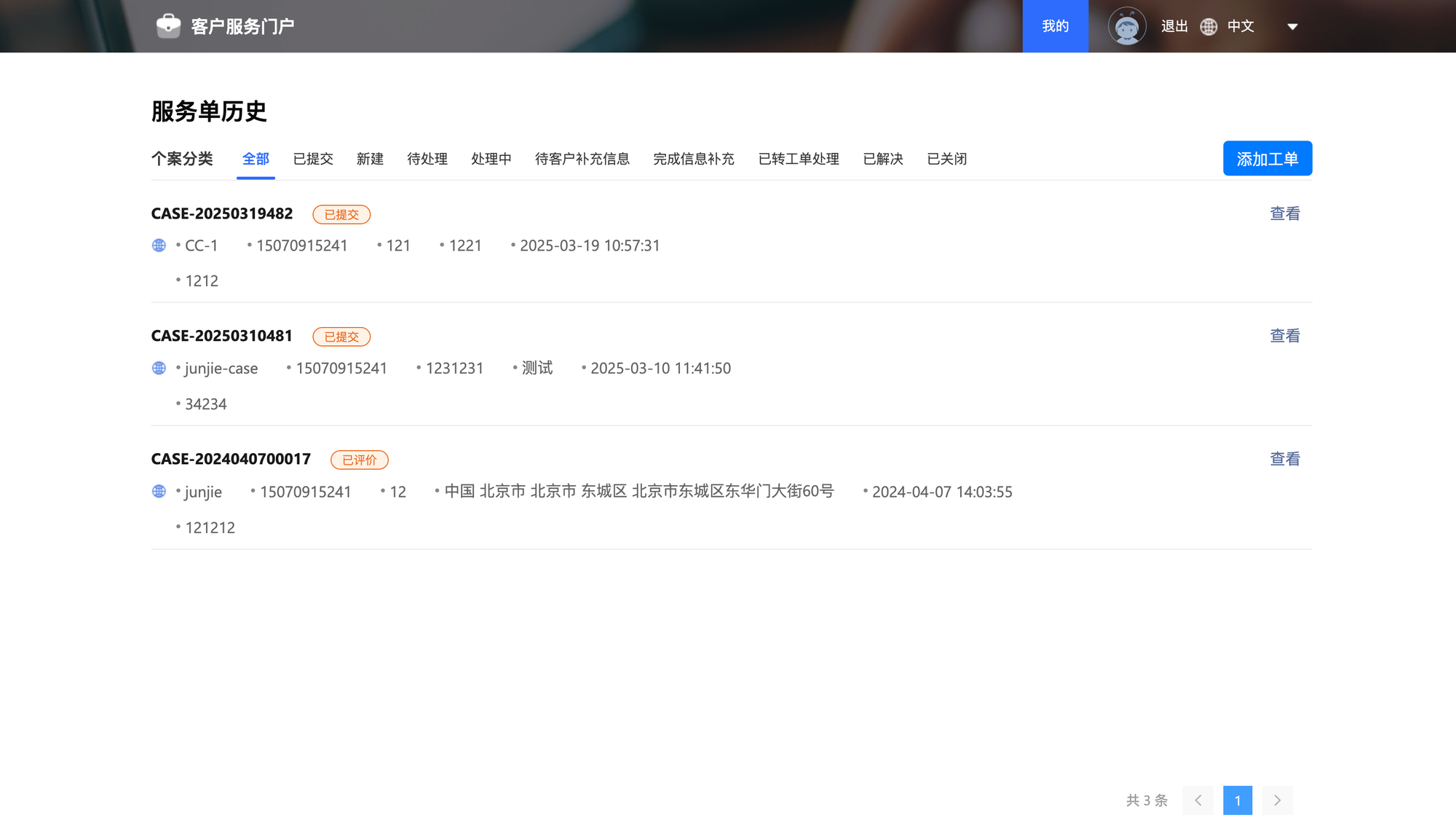Switch to the 已提交 tab

click(313, 159)
